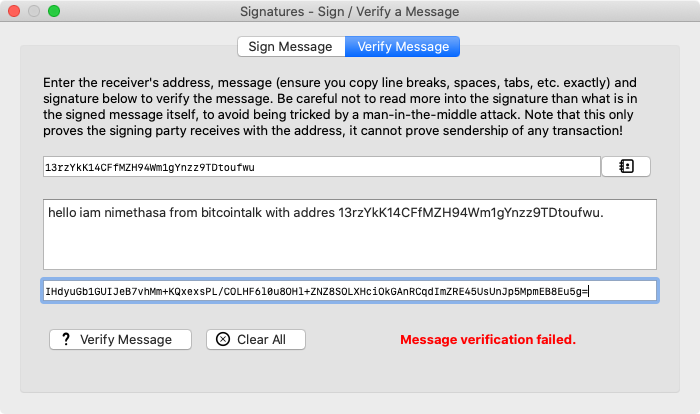Click the Verify Message button

click(121, 339)
